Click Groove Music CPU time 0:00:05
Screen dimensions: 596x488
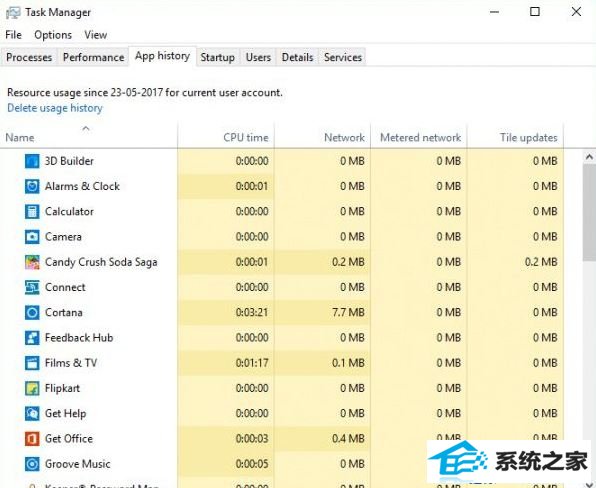252,464
